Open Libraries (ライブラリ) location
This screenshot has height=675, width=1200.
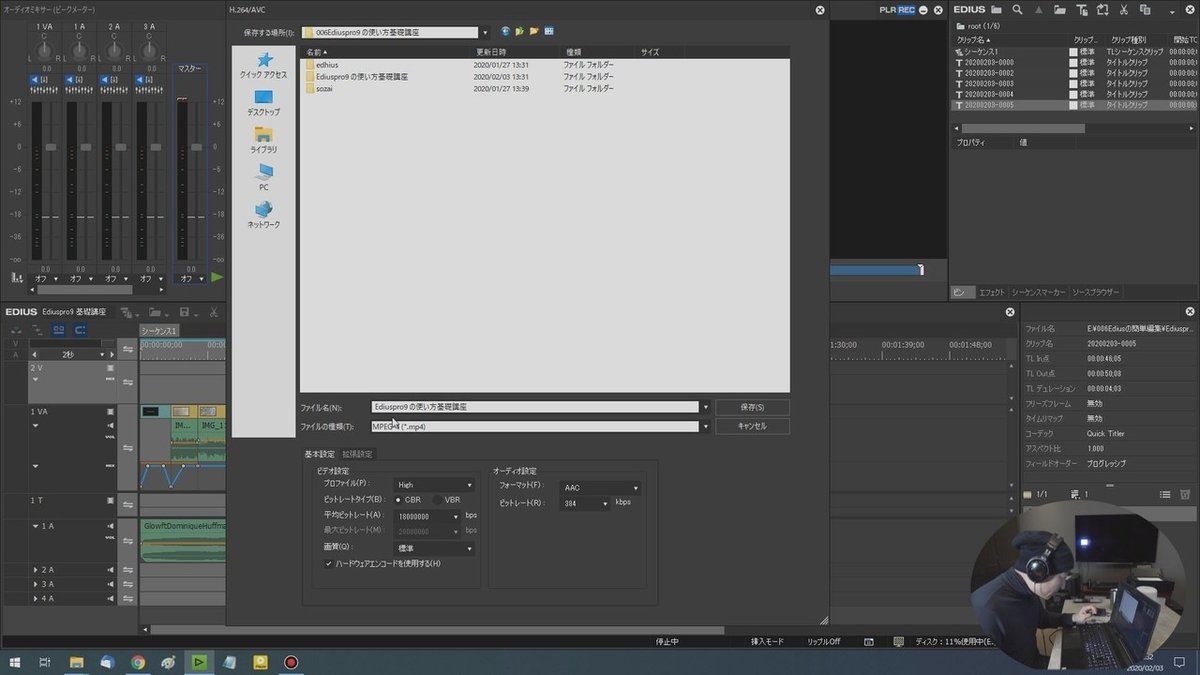coord(264,140)
